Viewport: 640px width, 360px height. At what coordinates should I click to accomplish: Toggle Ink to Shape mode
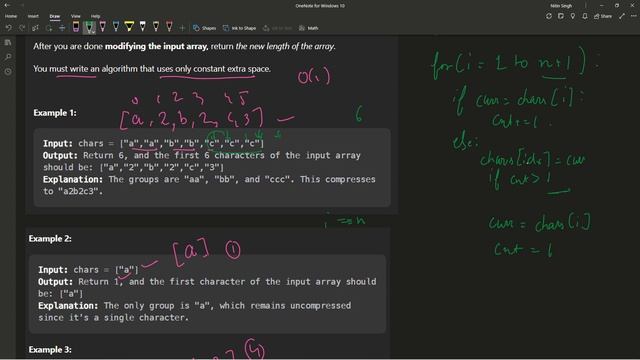point(240,28)
